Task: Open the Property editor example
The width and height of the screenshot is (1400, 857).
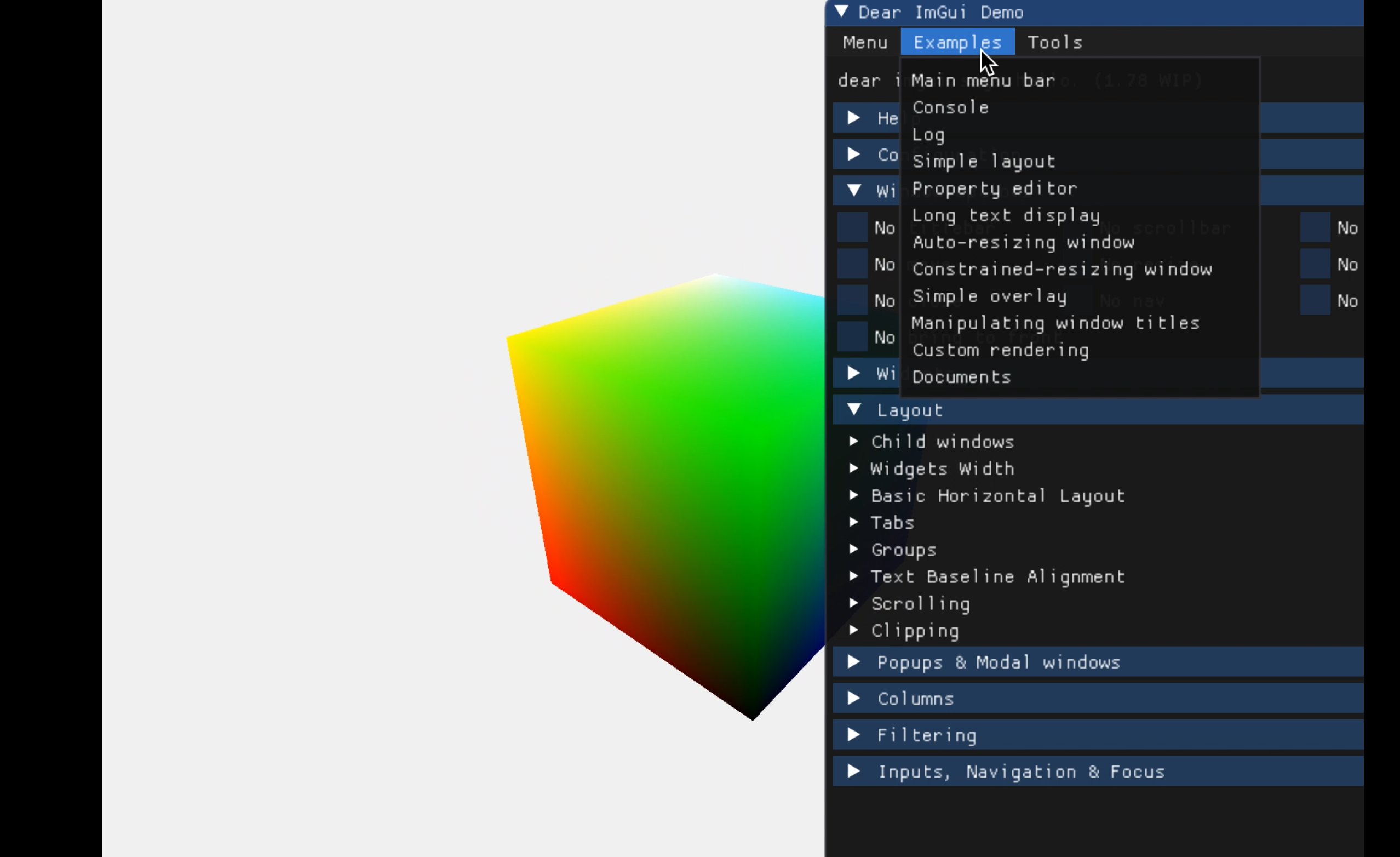Action: coord(994,188)
